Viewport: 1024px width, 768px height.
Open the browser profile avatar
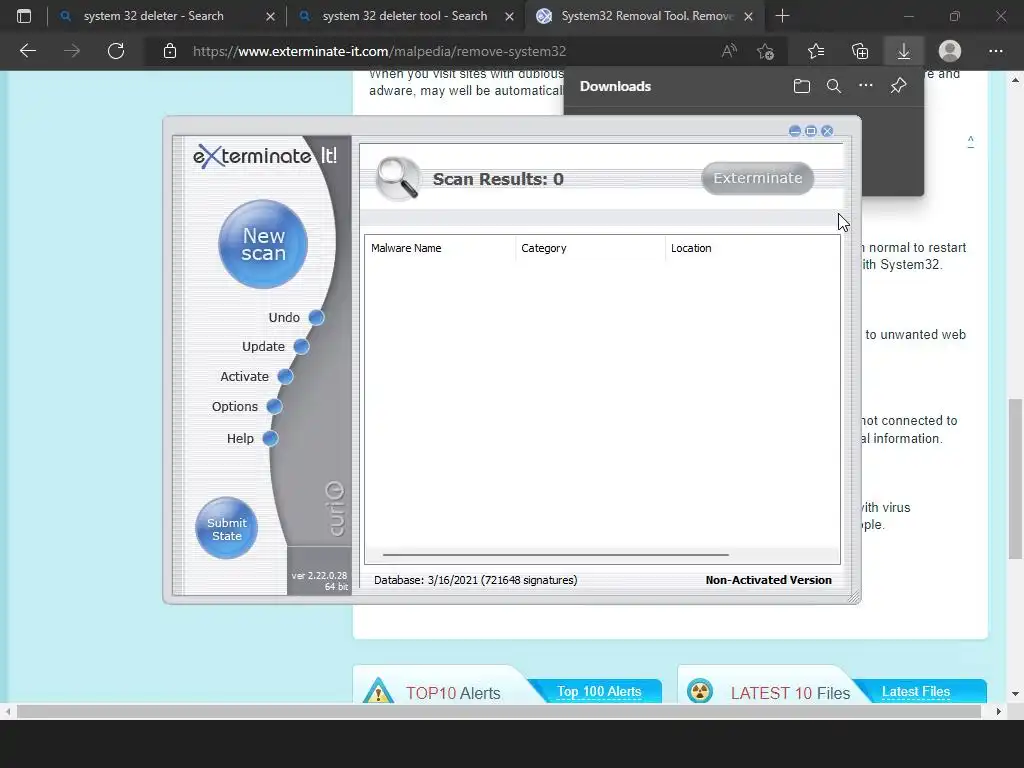coord(950,51)
